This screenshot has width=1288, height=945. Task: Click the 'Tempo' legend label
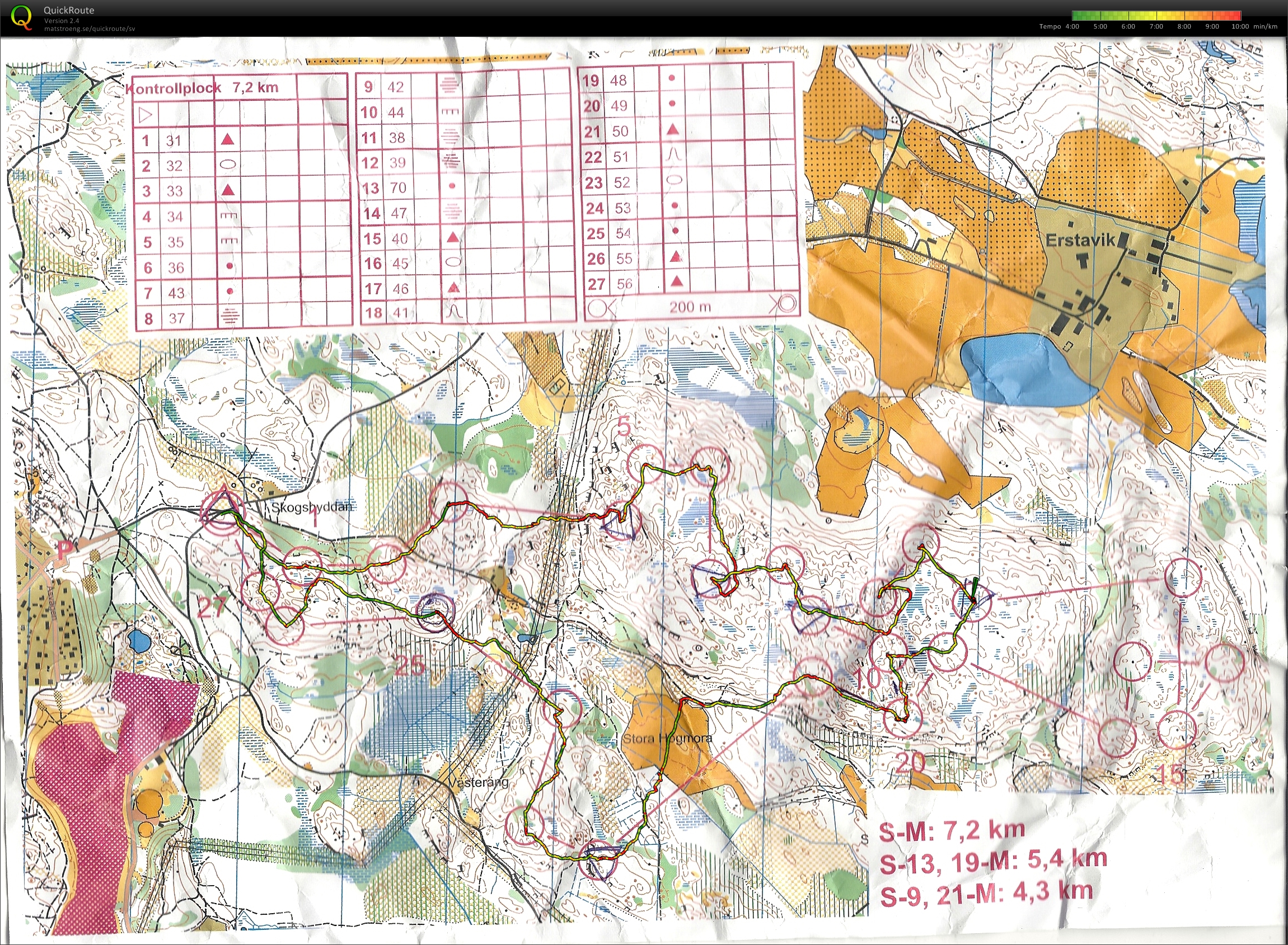pos(1050,26)
